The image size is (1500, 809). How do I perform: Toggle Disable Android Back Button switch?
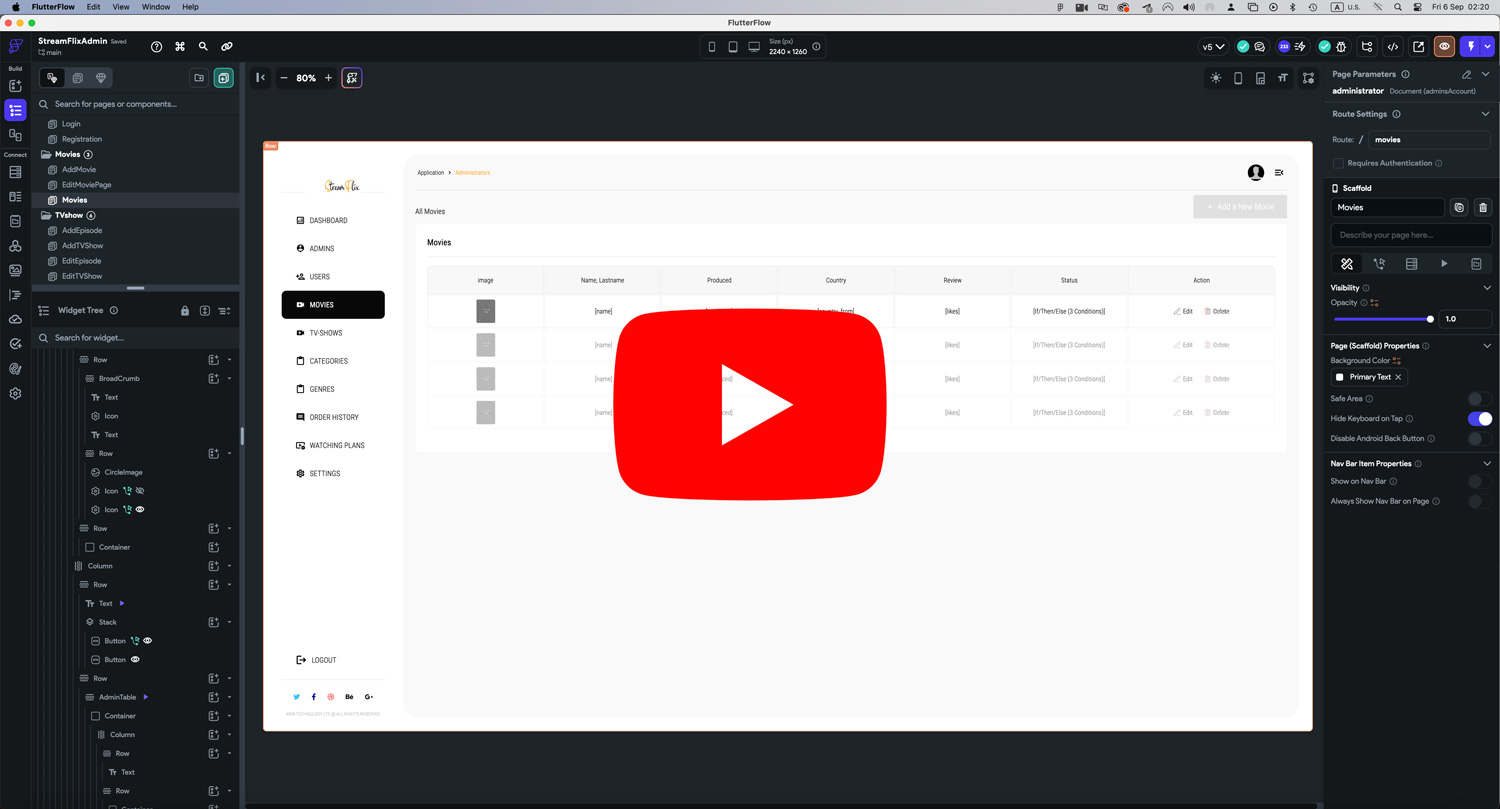(1479, 439)
